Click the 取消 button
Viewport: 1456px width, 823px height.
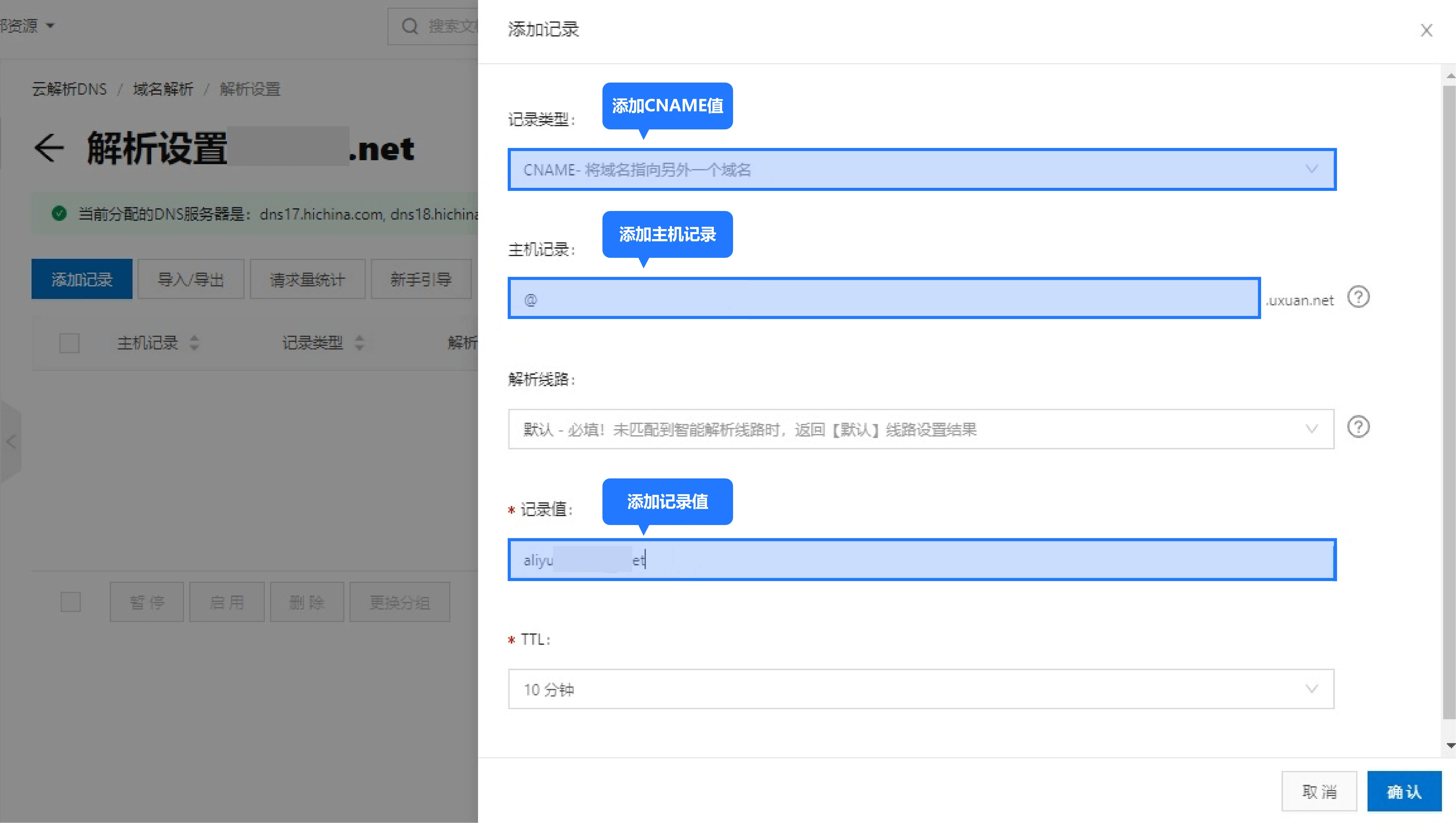pyautogui.click(x=1319, y=791)
